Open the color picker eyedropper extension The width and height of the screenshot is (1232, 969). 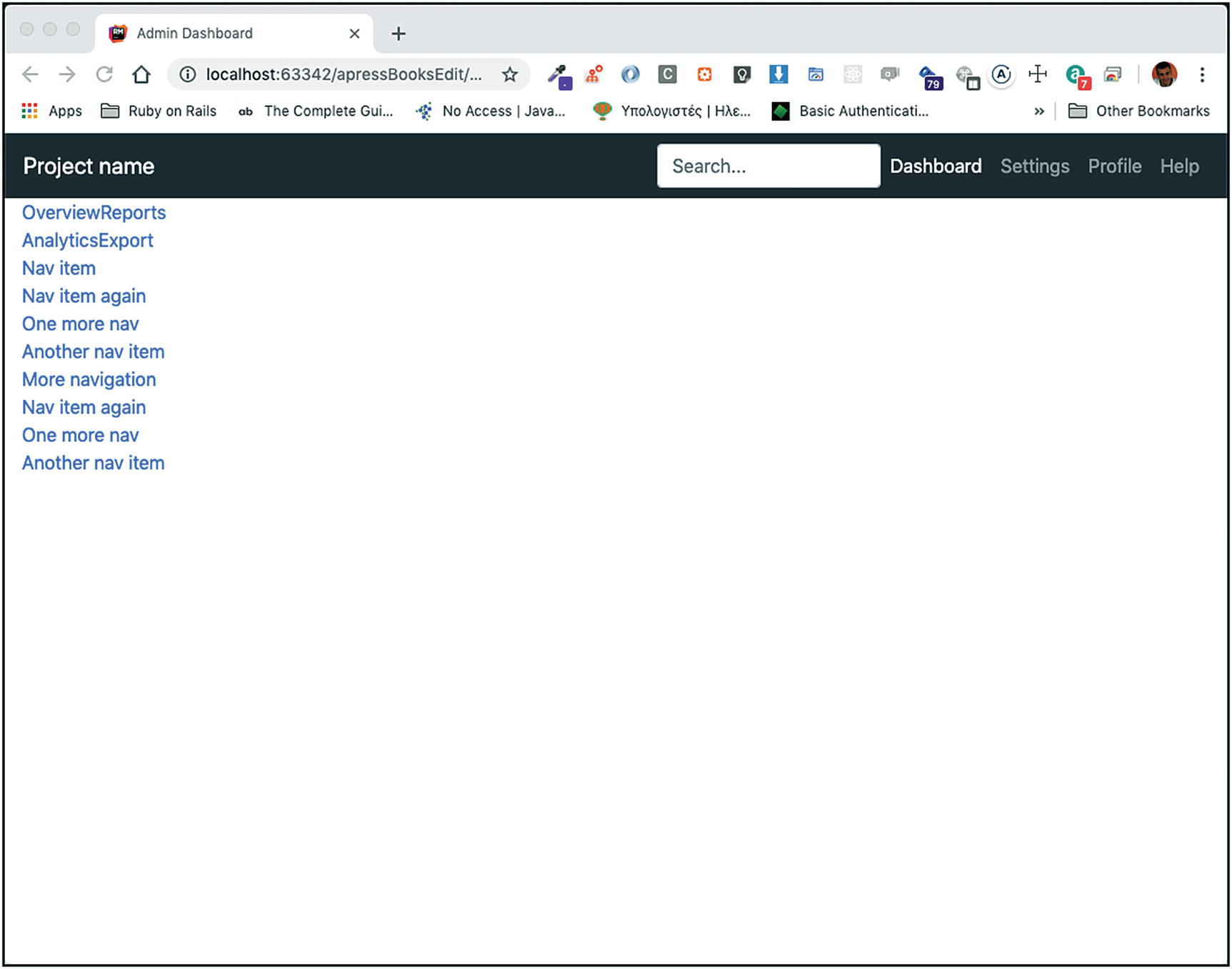pyautogui.click(x=559, y=75)
